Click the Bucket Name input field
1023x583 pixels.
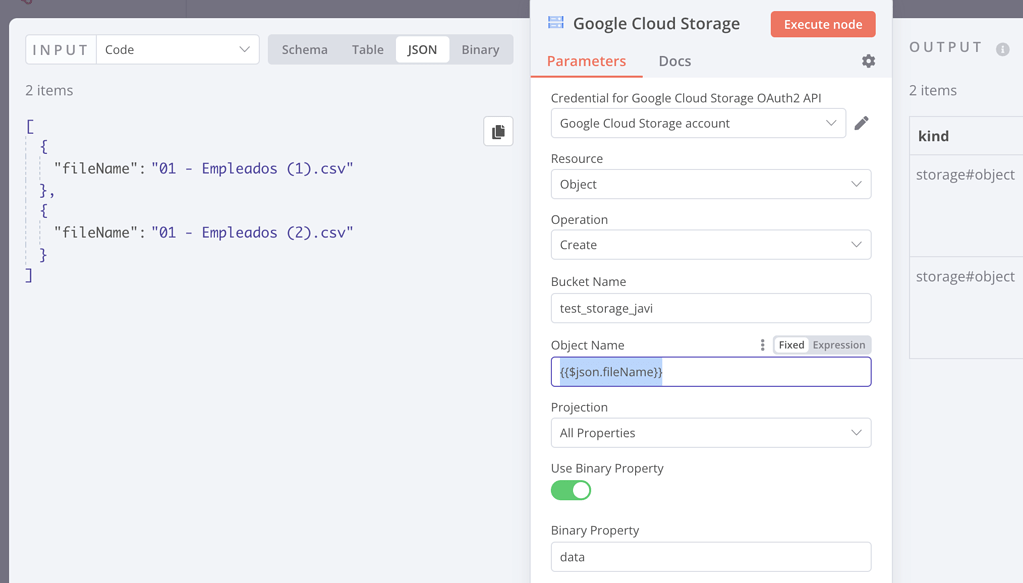(710, 308)
